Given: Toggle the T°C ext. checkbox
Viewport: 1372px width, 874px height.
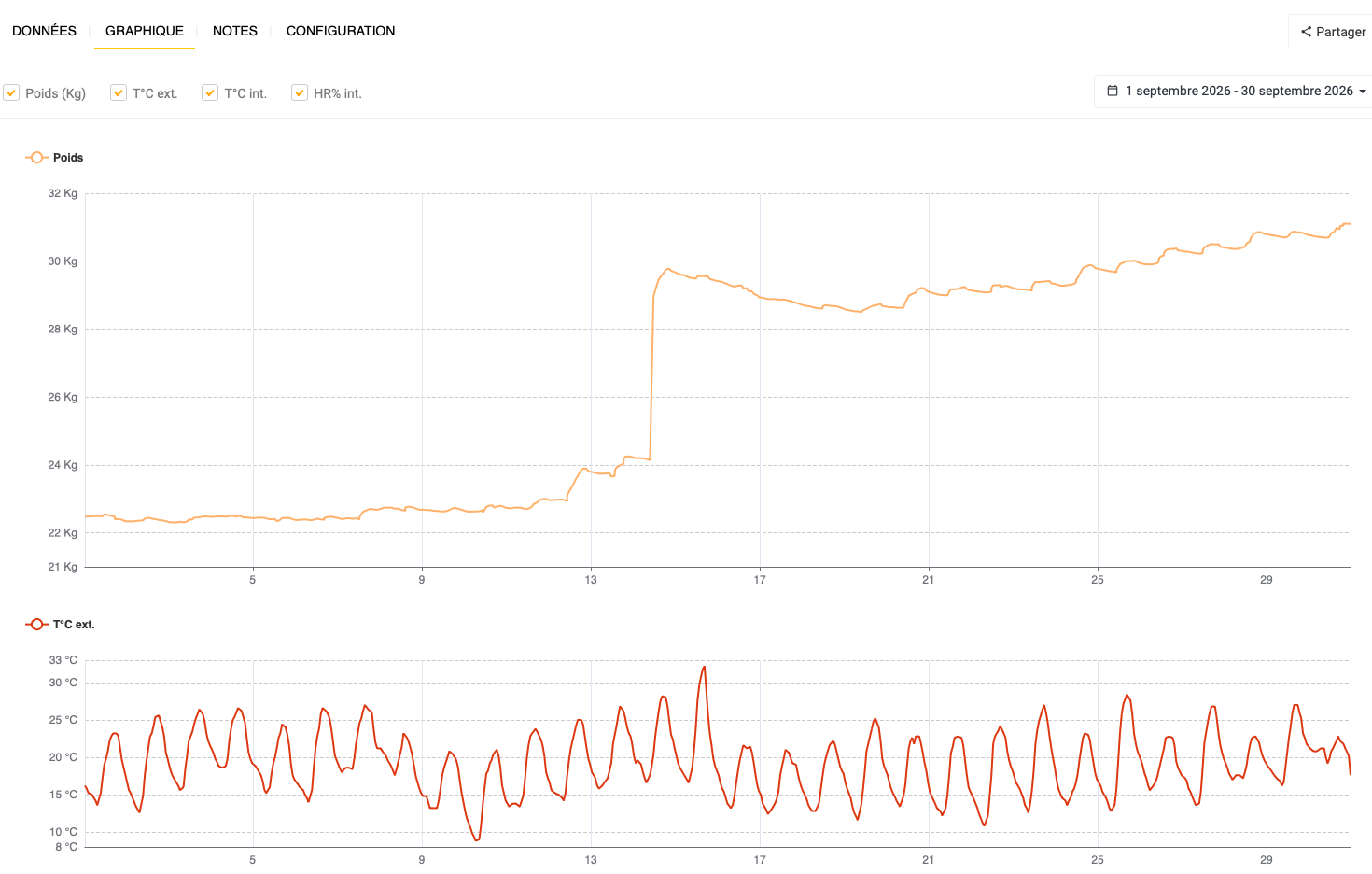Looking at the screenshot, I should click(x=119, y=92).
